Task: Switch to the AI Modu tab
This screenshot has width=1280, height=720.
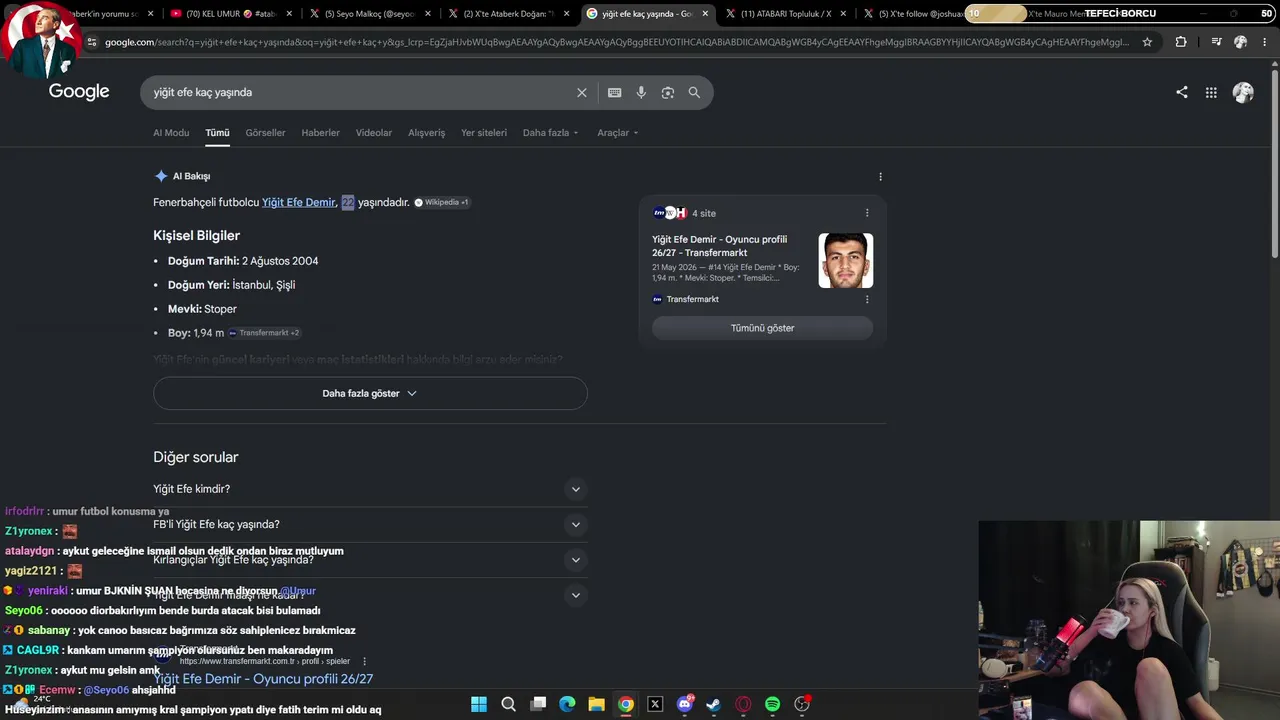Action: 171,133
